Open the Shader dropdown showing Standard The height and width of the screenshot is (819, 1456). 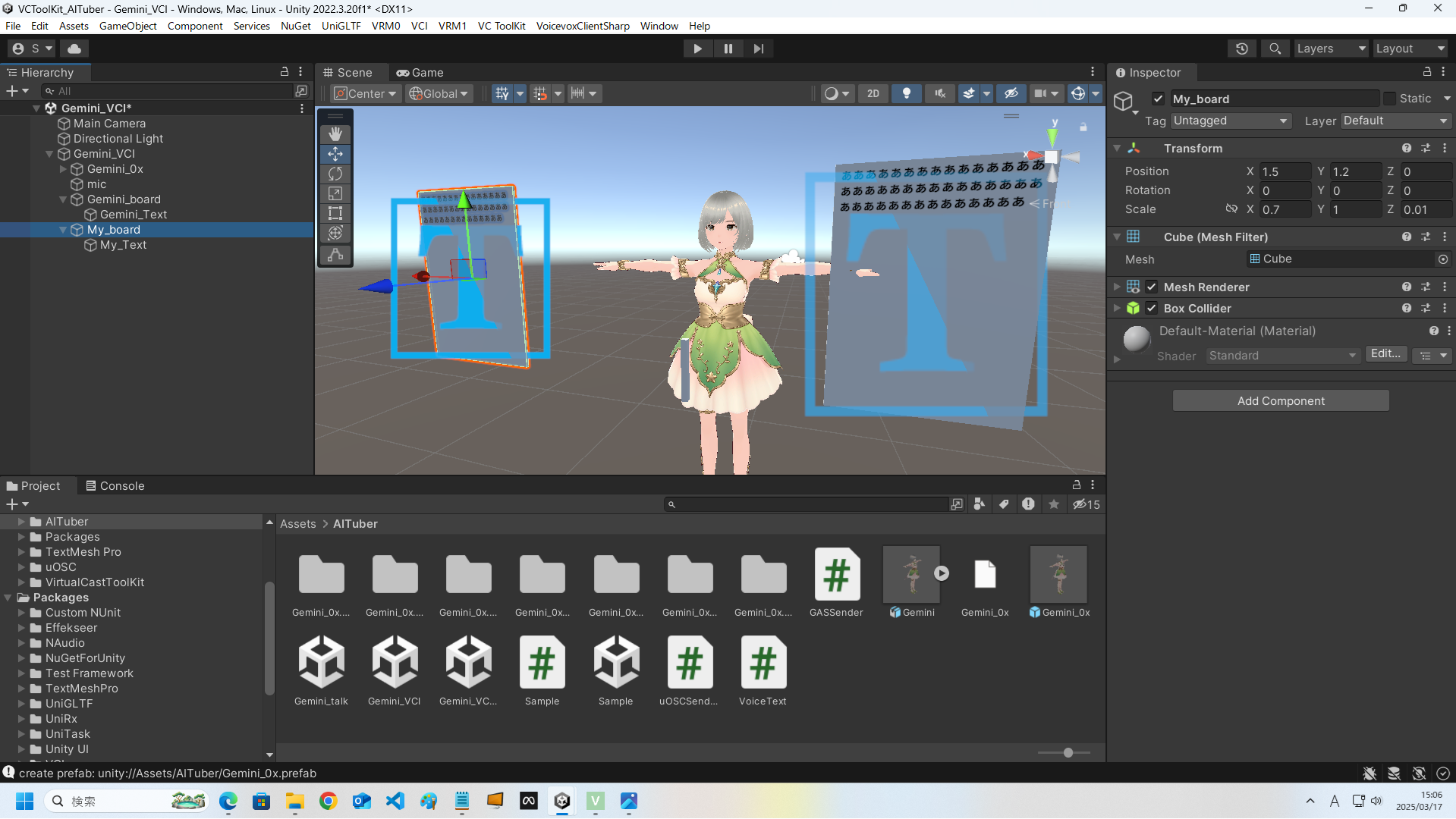point(1282,356)
